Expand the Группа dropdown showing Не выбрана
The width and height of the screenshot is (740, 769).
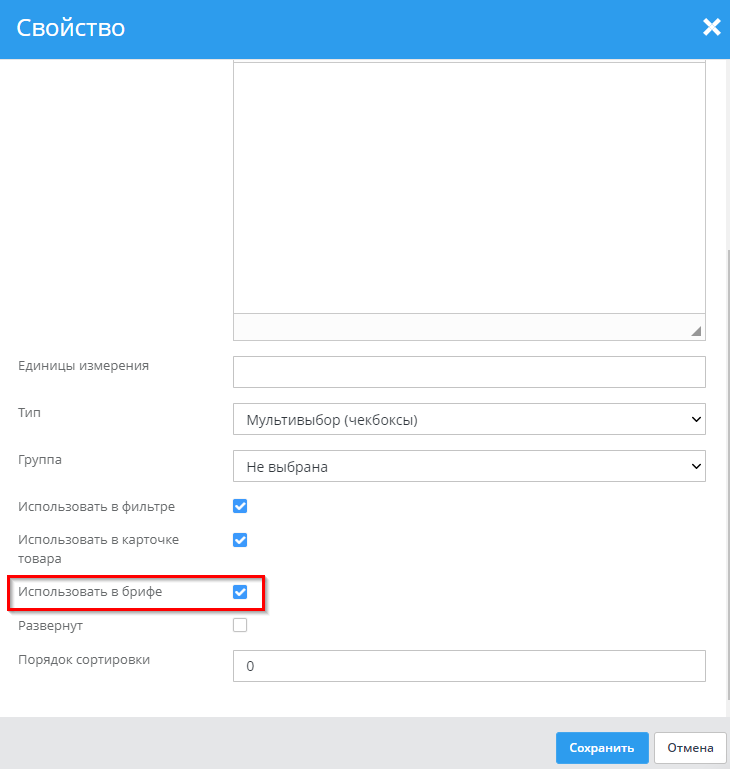point(469,466)
